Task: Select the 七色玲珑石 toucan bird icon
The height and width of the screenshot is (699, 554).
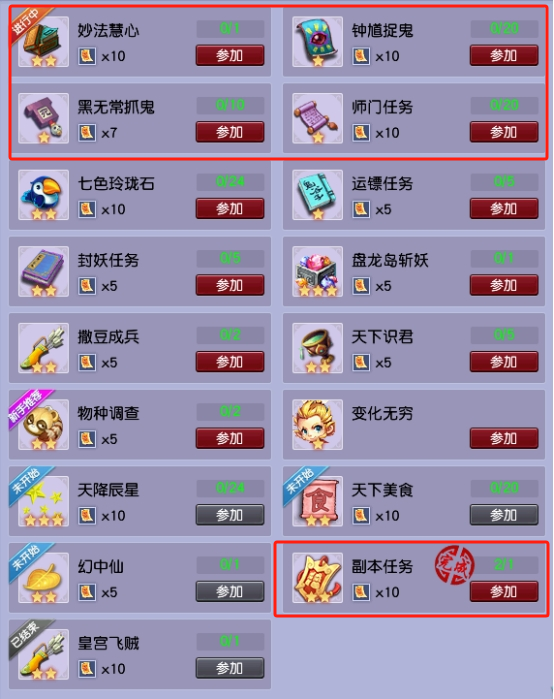Action: click(x=43, y=195)
